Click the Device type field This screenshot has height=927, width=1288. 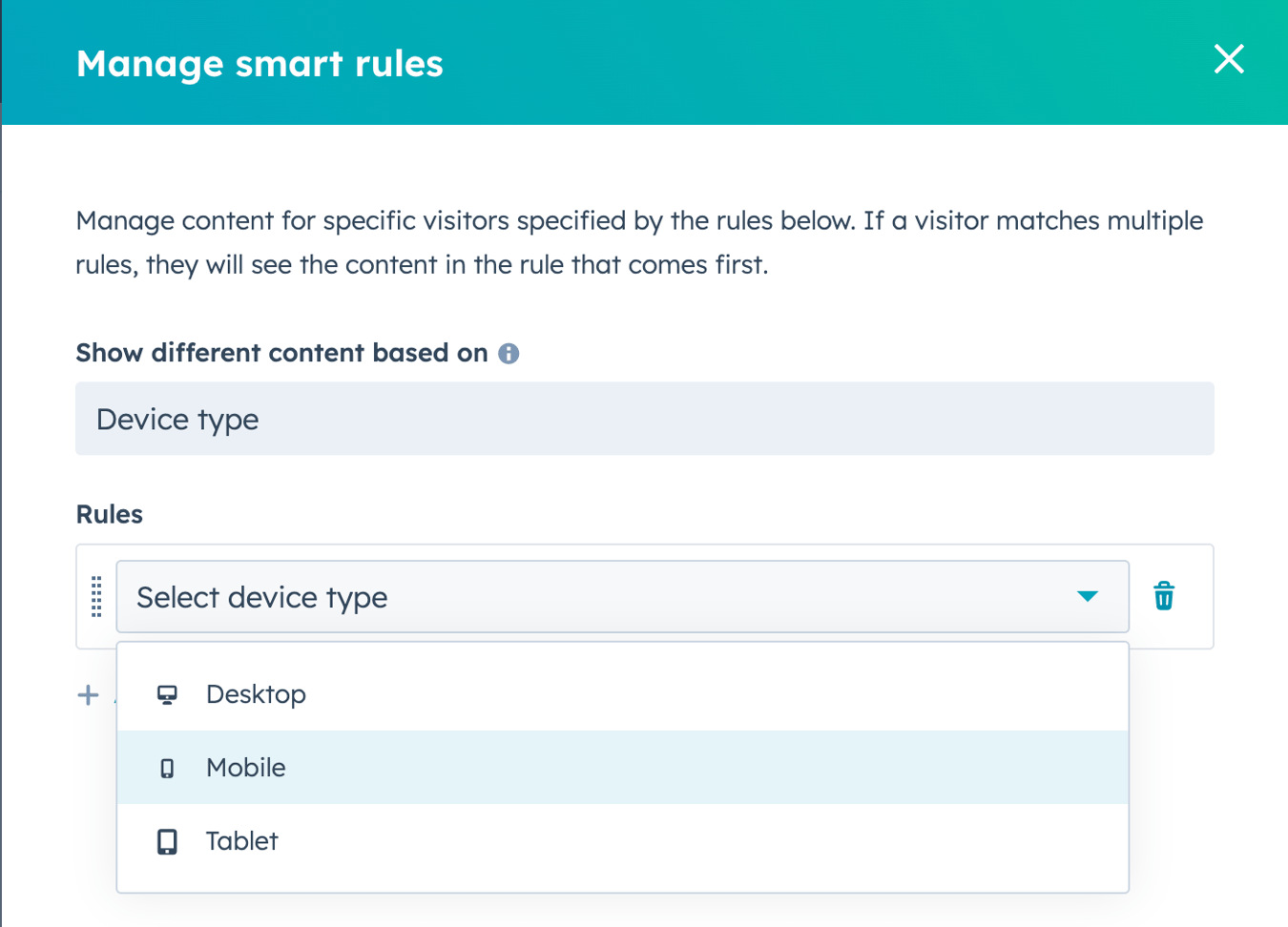point(645,419)
